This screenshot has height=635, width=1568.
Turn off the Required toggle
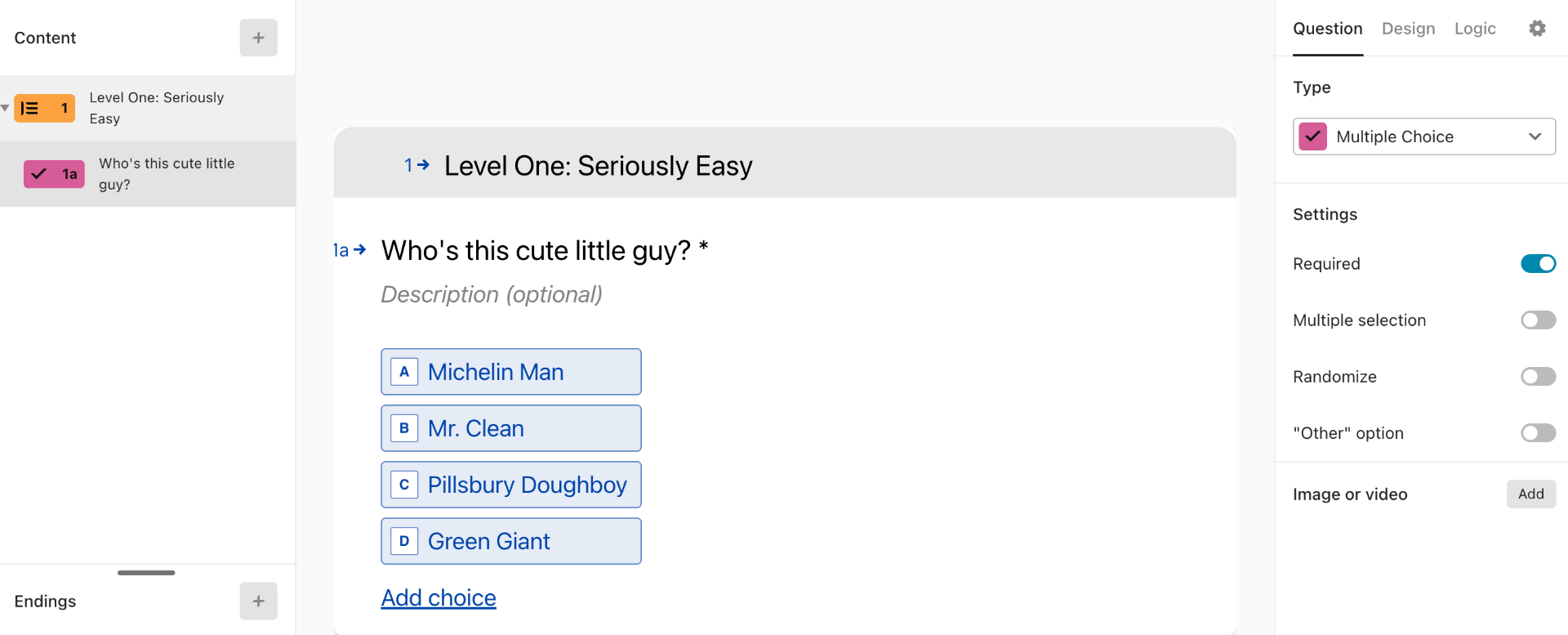click(1538, 264)
